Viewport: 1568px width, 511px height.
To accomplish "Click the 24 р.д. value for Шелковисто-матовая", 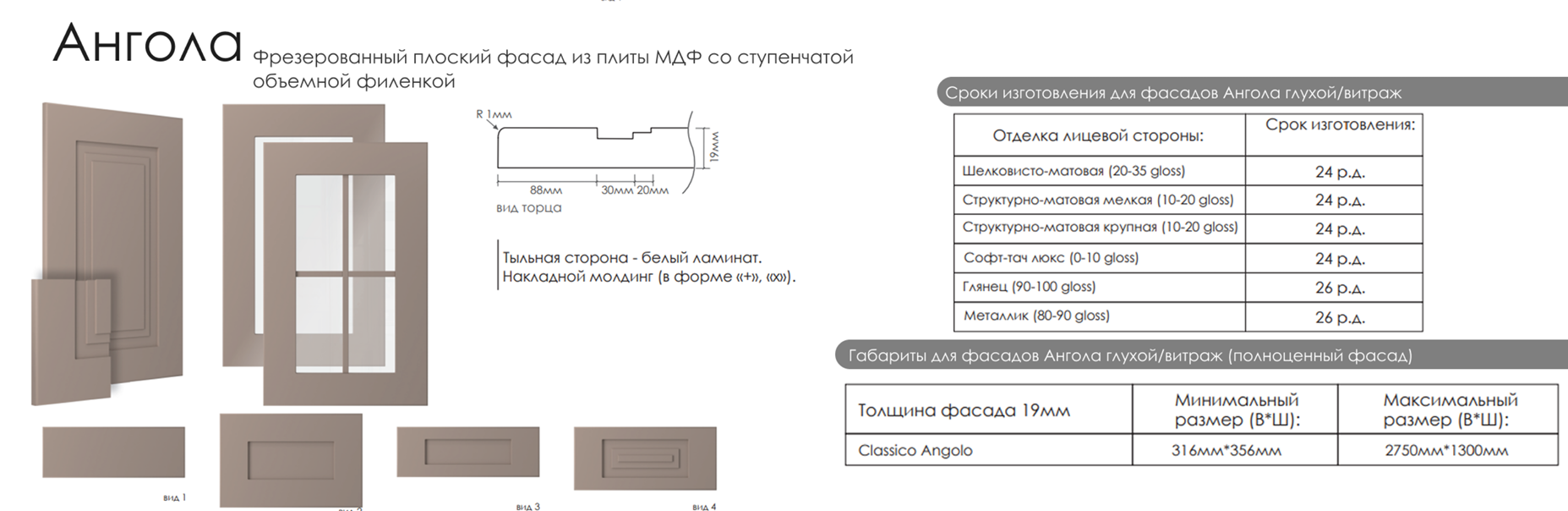I will 1340,172.
